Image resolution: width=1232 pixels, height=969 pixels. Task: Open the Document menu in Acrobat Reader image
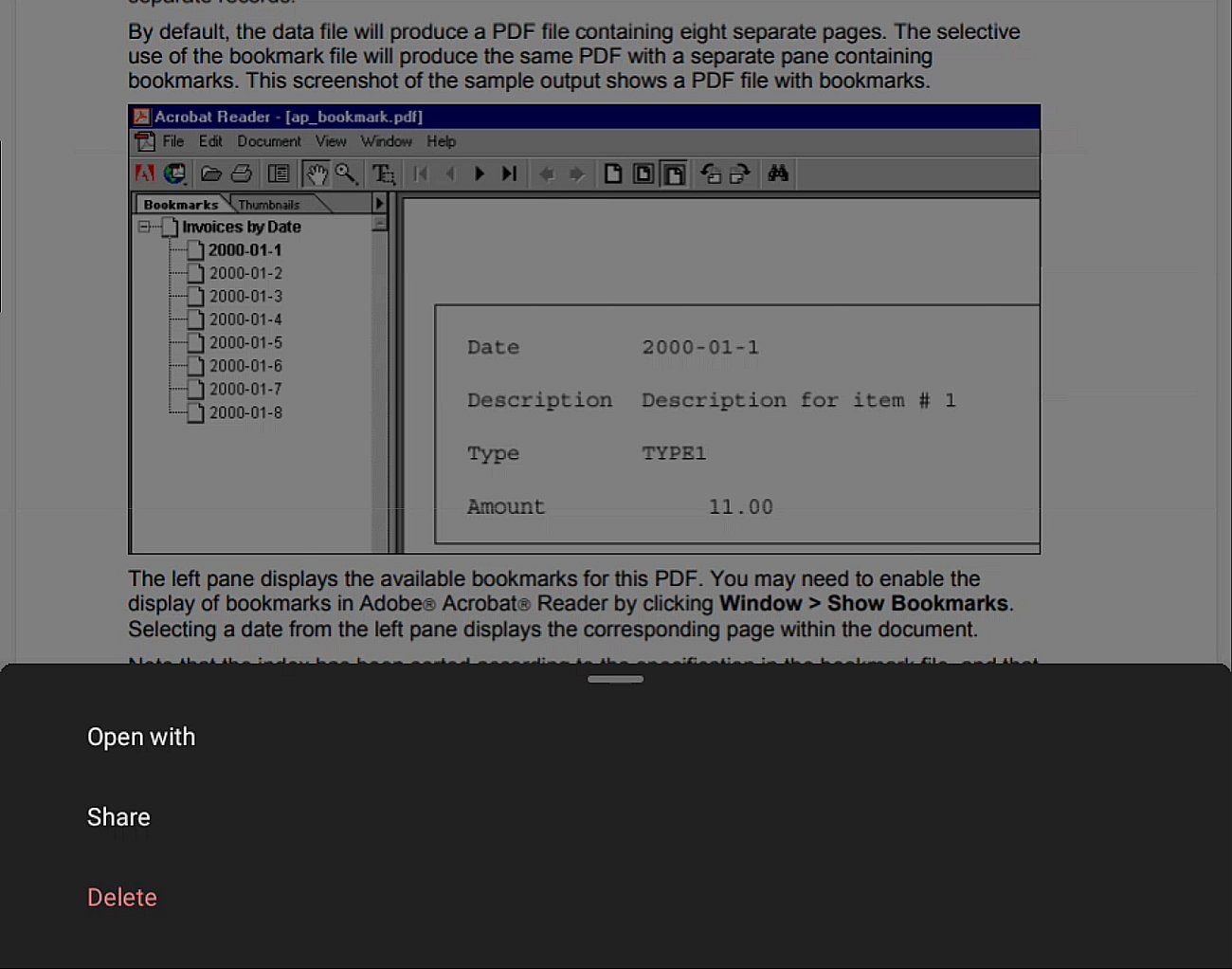(x=269, y=141)
